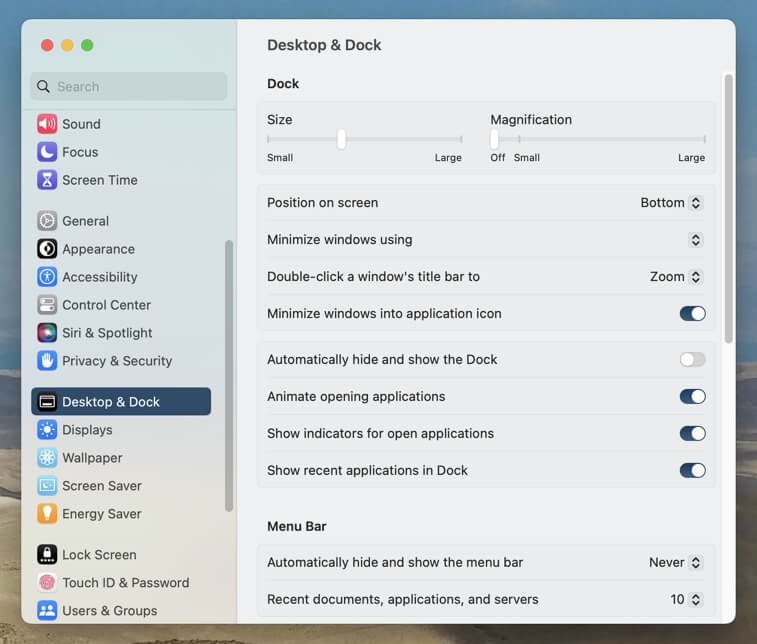Click the red close window button
757x644 pixels.
[47, 45]
